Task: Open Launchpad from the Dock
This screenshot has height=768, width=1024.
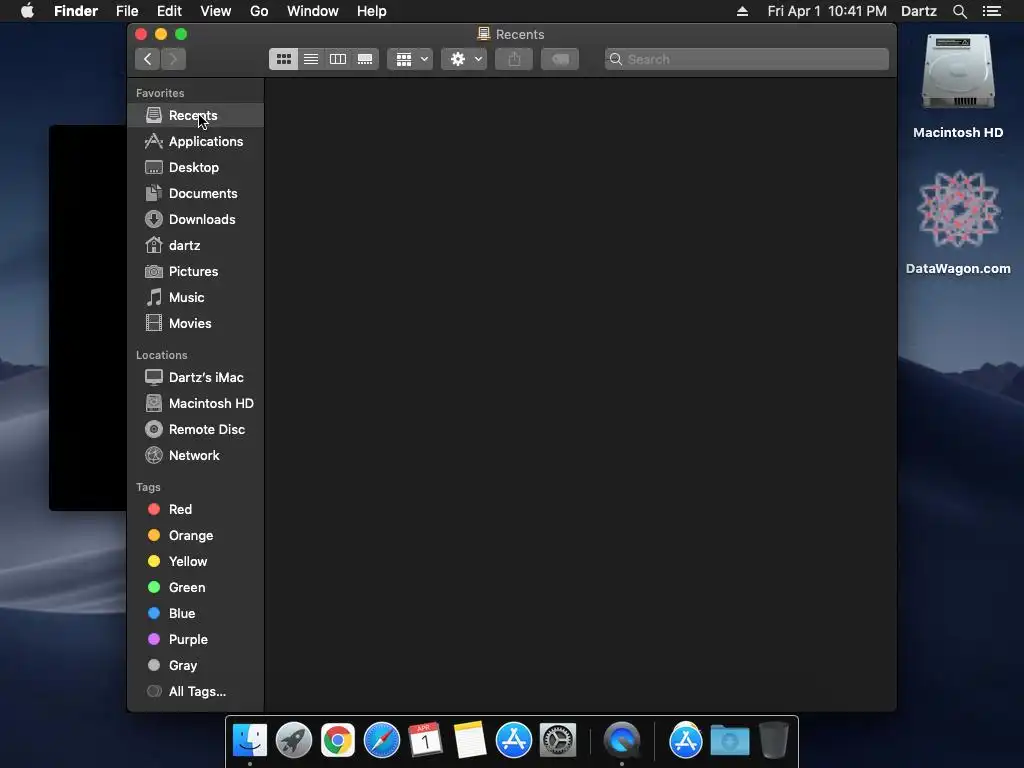Action: point(294,741)
